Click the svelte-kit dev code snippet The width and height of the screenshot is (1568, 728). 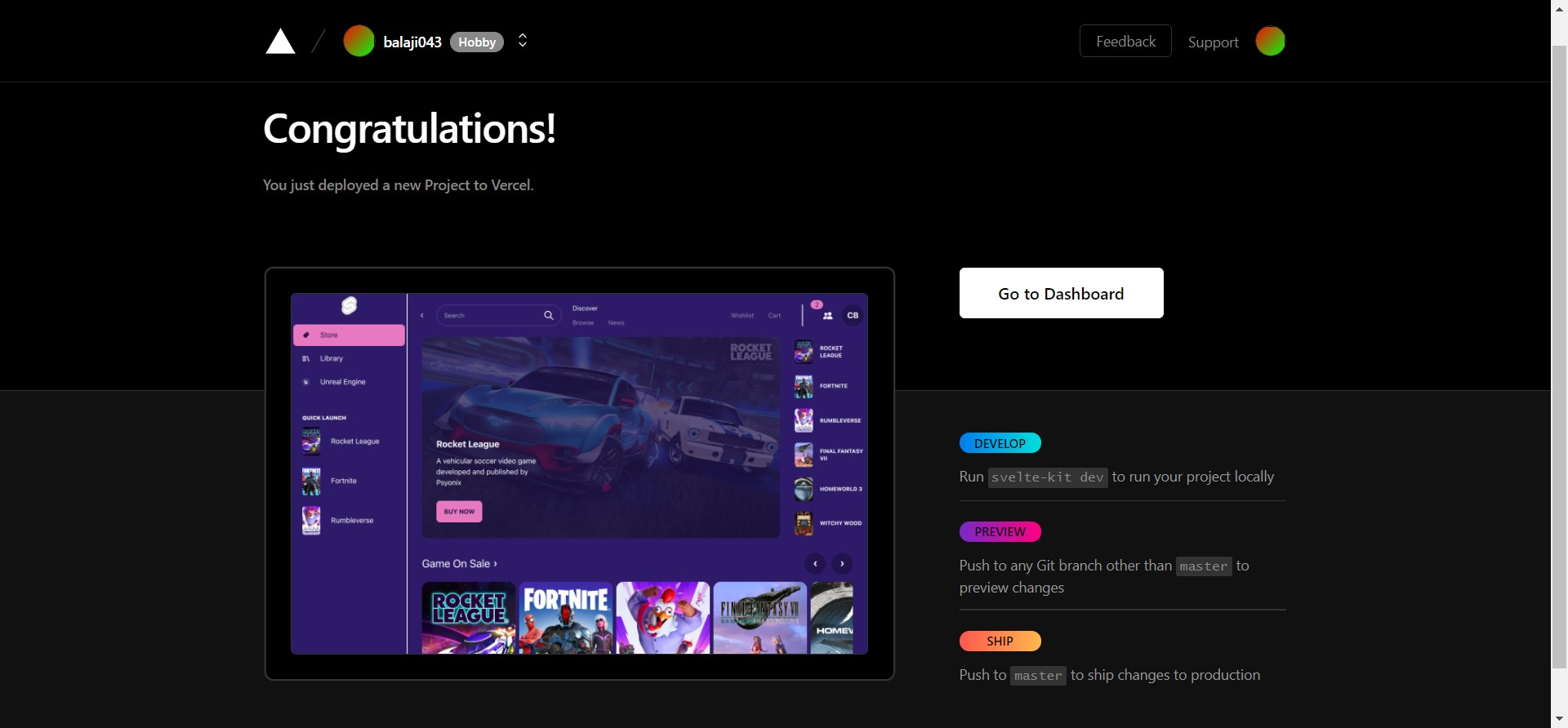pyautogui.click(x=1048, y=477)
